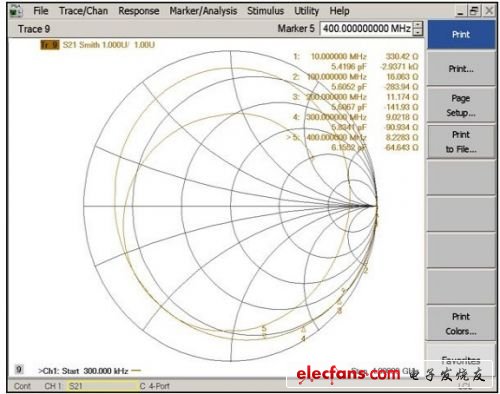
Task: Select the S21 status bar field
Action: 103,386
